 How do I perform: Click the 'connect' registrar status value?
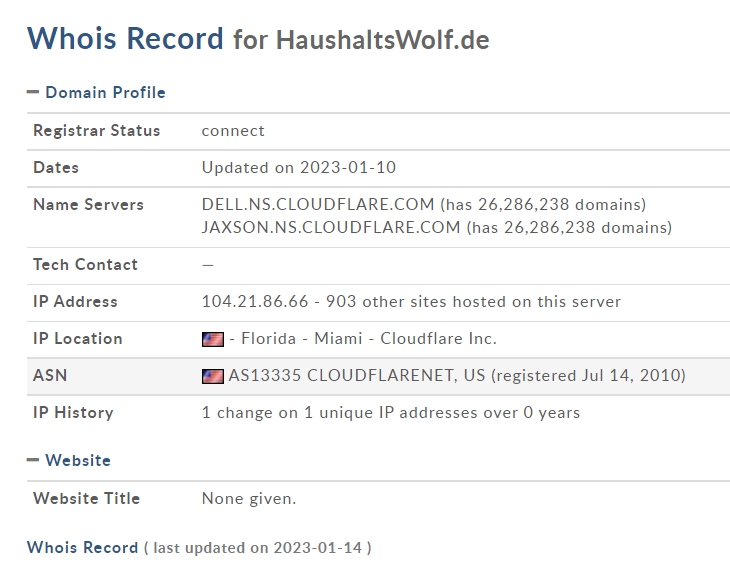pos(233,131)
